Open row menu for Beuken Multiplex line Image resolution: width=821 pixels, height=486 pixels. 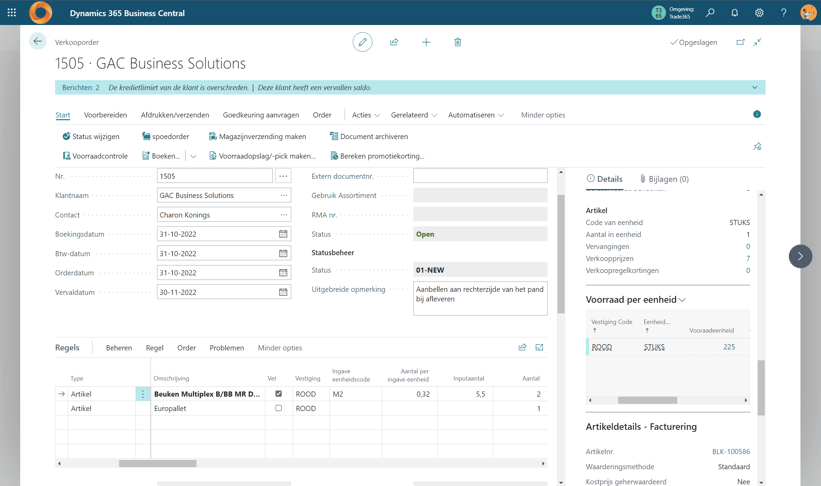(x=142, y=394)
